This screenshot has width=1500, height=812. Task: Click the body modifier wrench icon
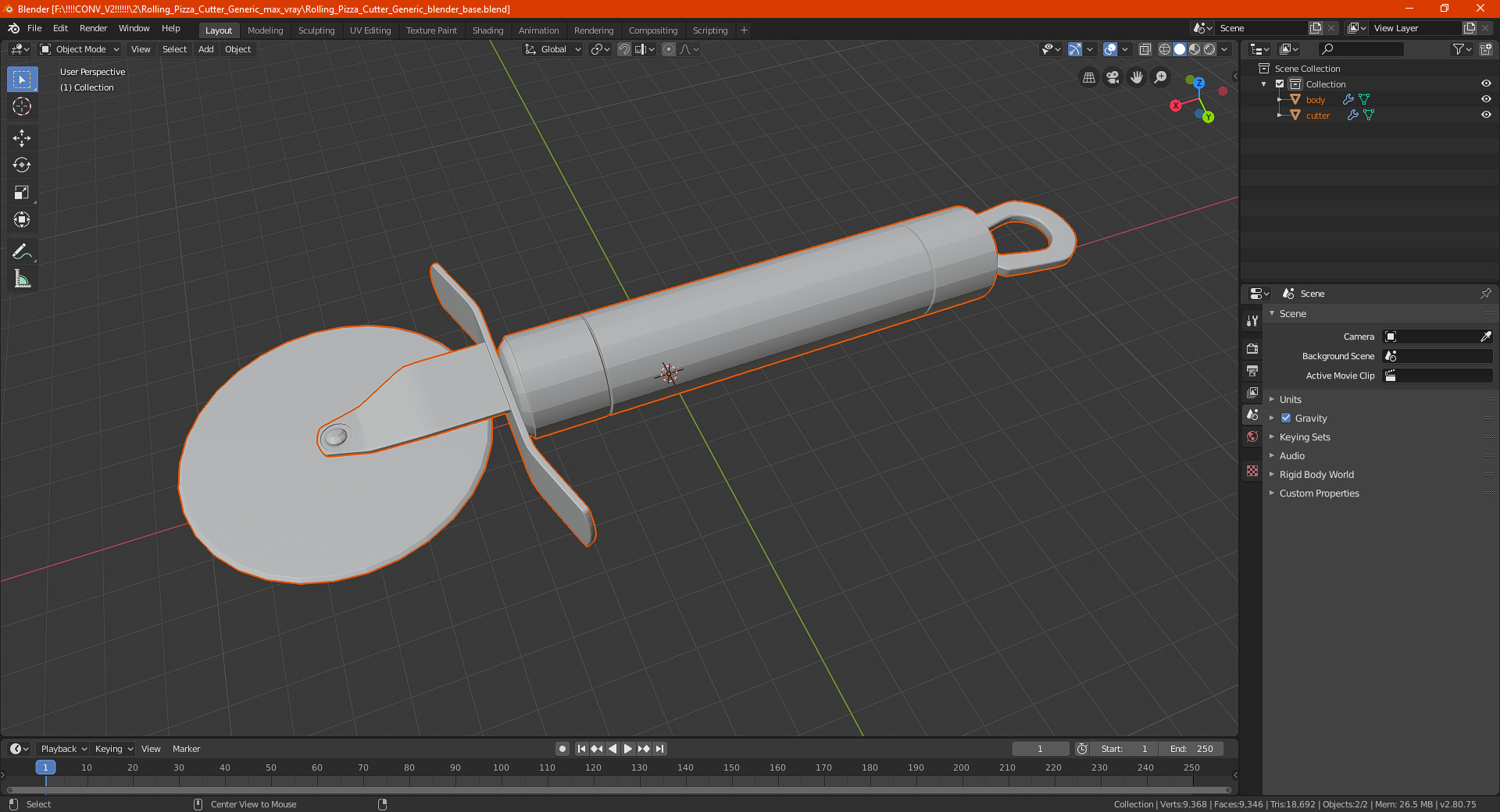[1348, 99]
